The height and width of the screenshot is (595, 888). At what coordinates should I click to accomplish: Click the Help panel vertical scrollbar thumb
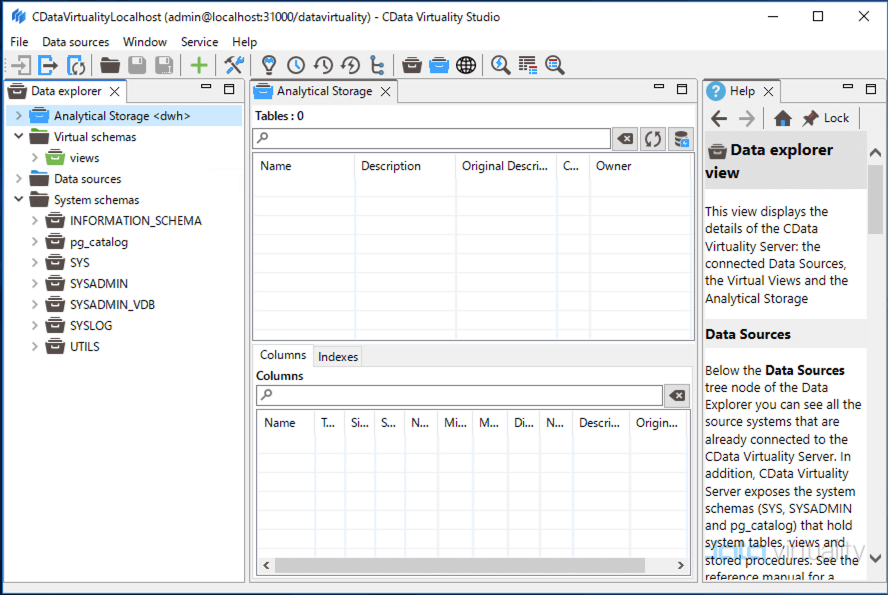click(875, 200)
